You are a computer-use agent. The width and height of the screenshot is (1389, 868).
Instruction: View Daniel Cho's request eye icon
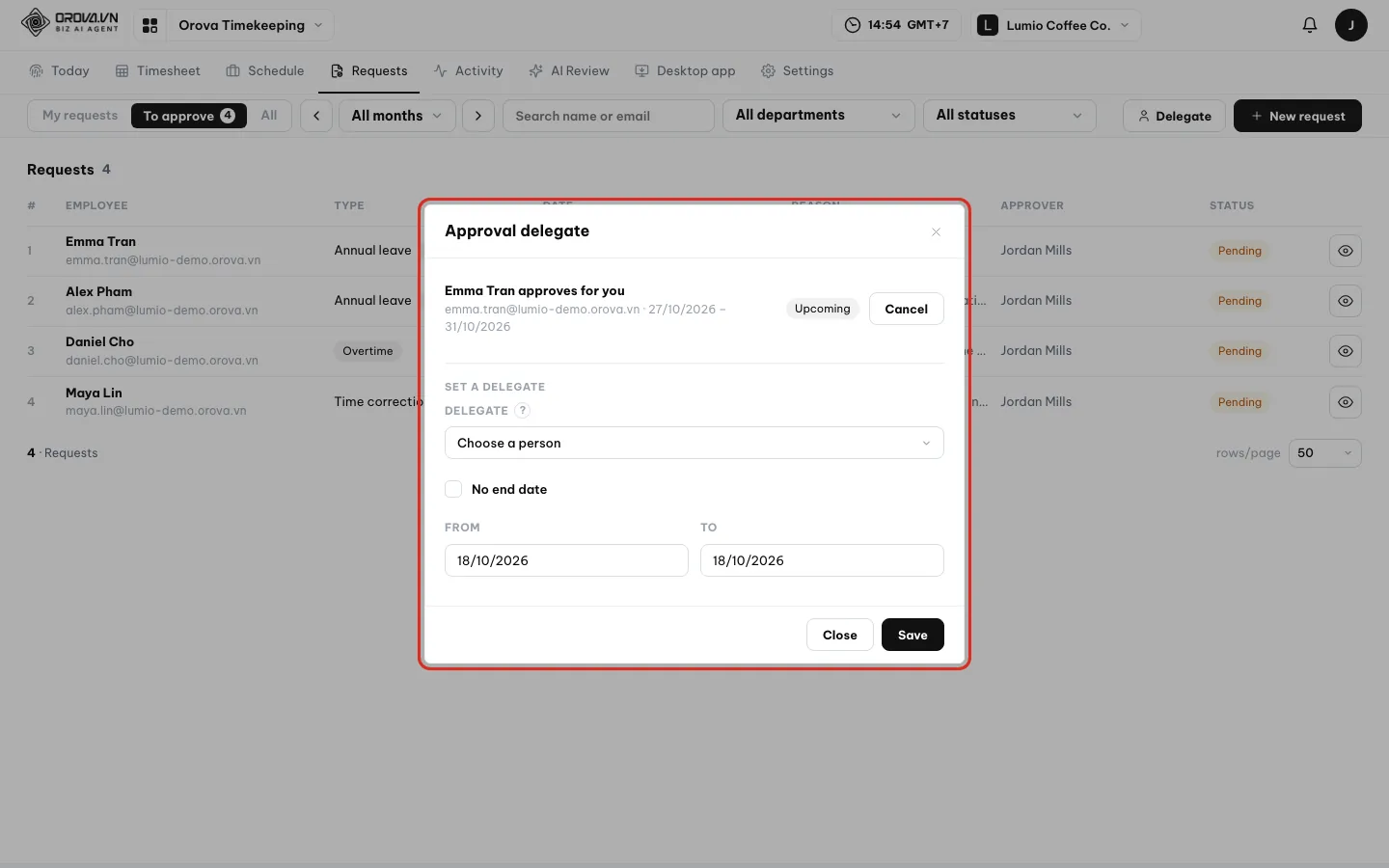(x=1345, y=351)
